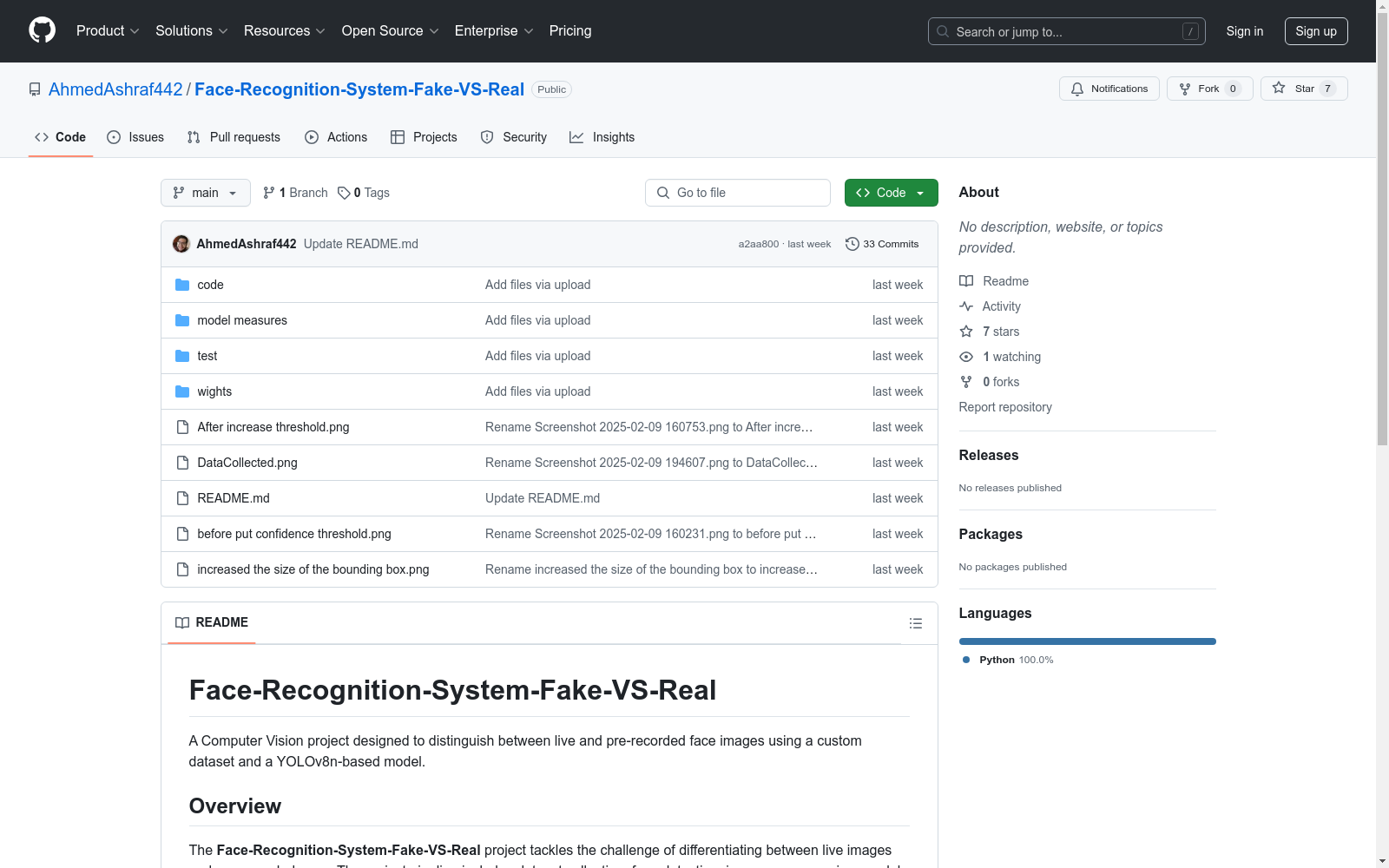
Task: Click the Python language color dot
Action: coord(966,660)
